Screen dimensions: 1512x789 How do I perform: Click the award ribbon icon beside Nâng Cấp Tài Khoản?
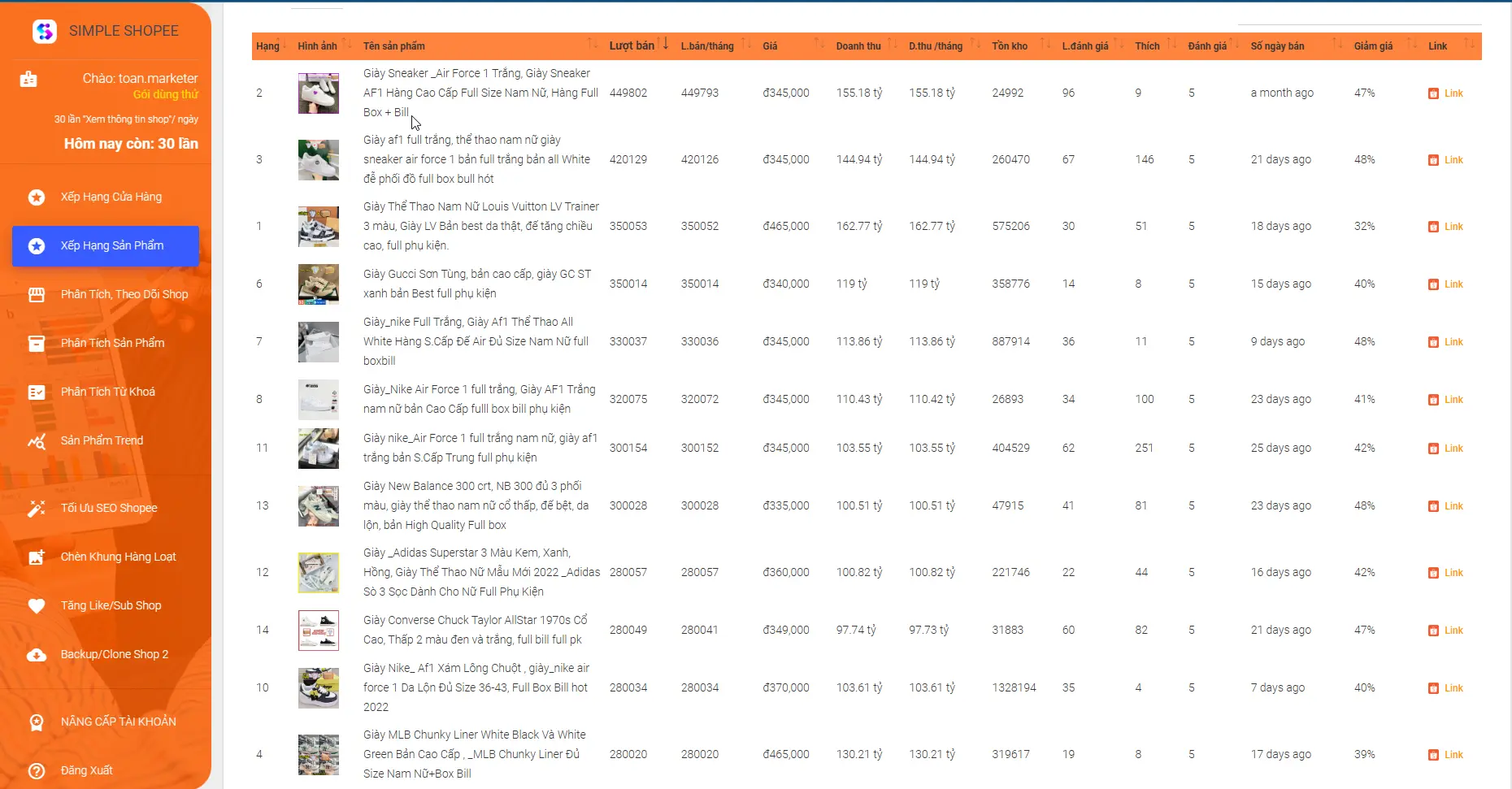[37, 722]
